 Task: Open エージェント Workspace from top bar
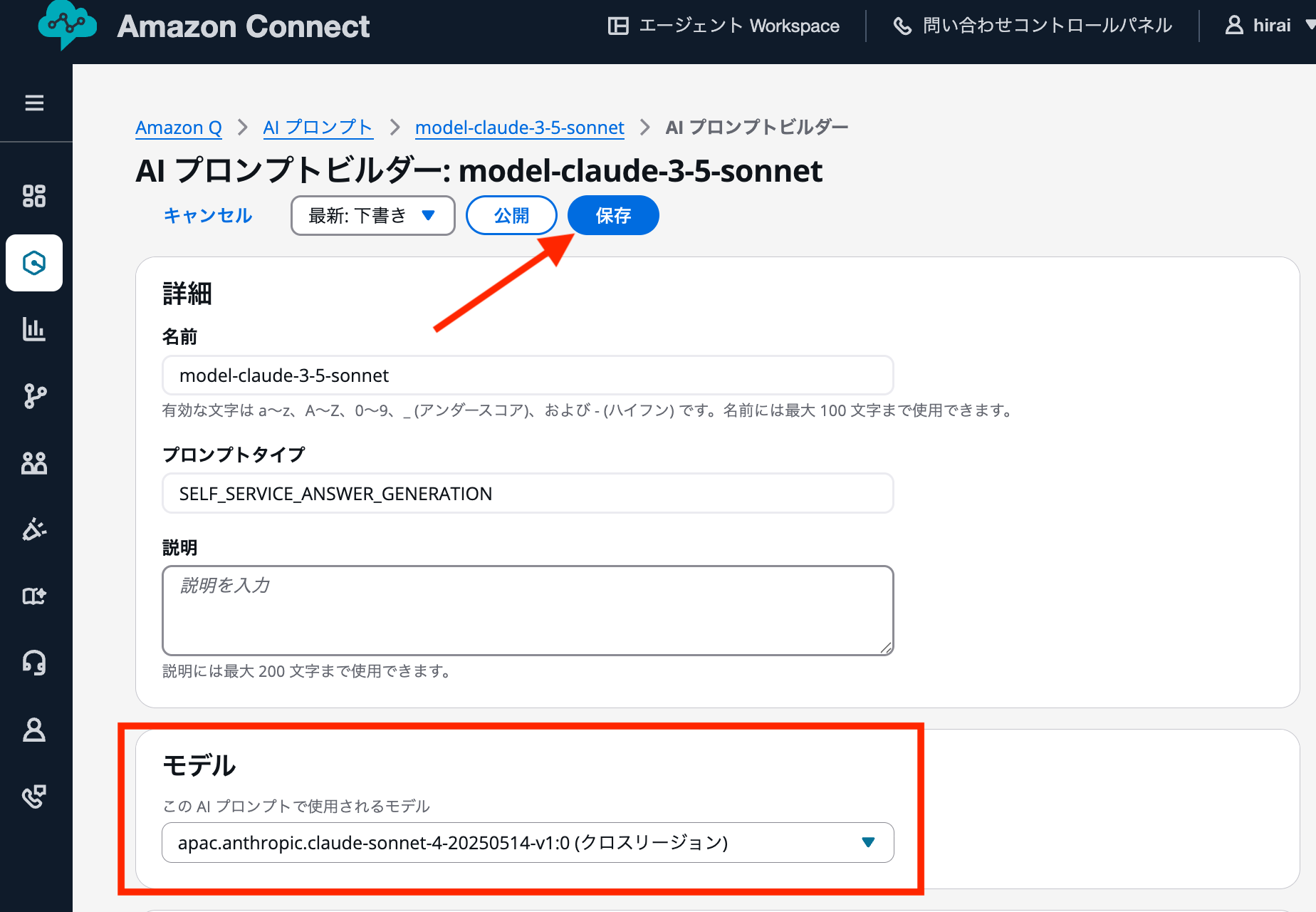pyautogui.click(x=724, y=26)
